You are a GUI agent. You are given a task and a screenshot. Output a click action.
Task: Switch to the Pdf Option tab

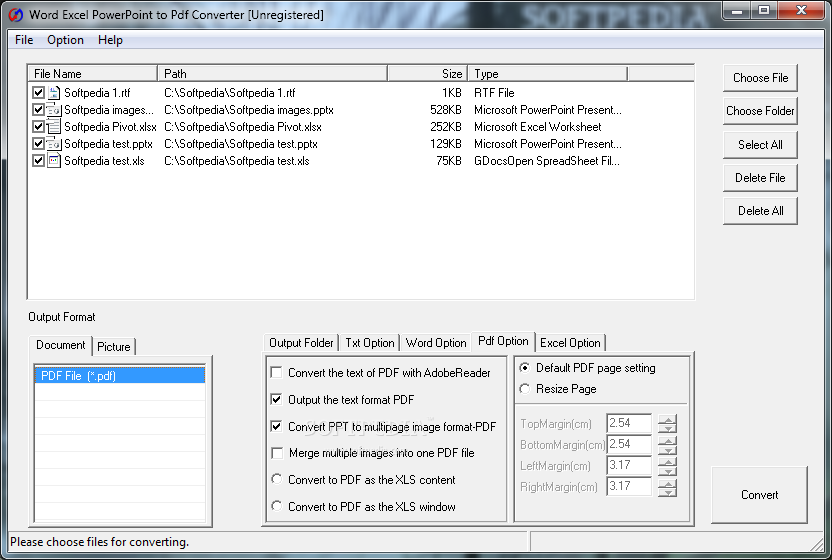(x=503, y=341)
